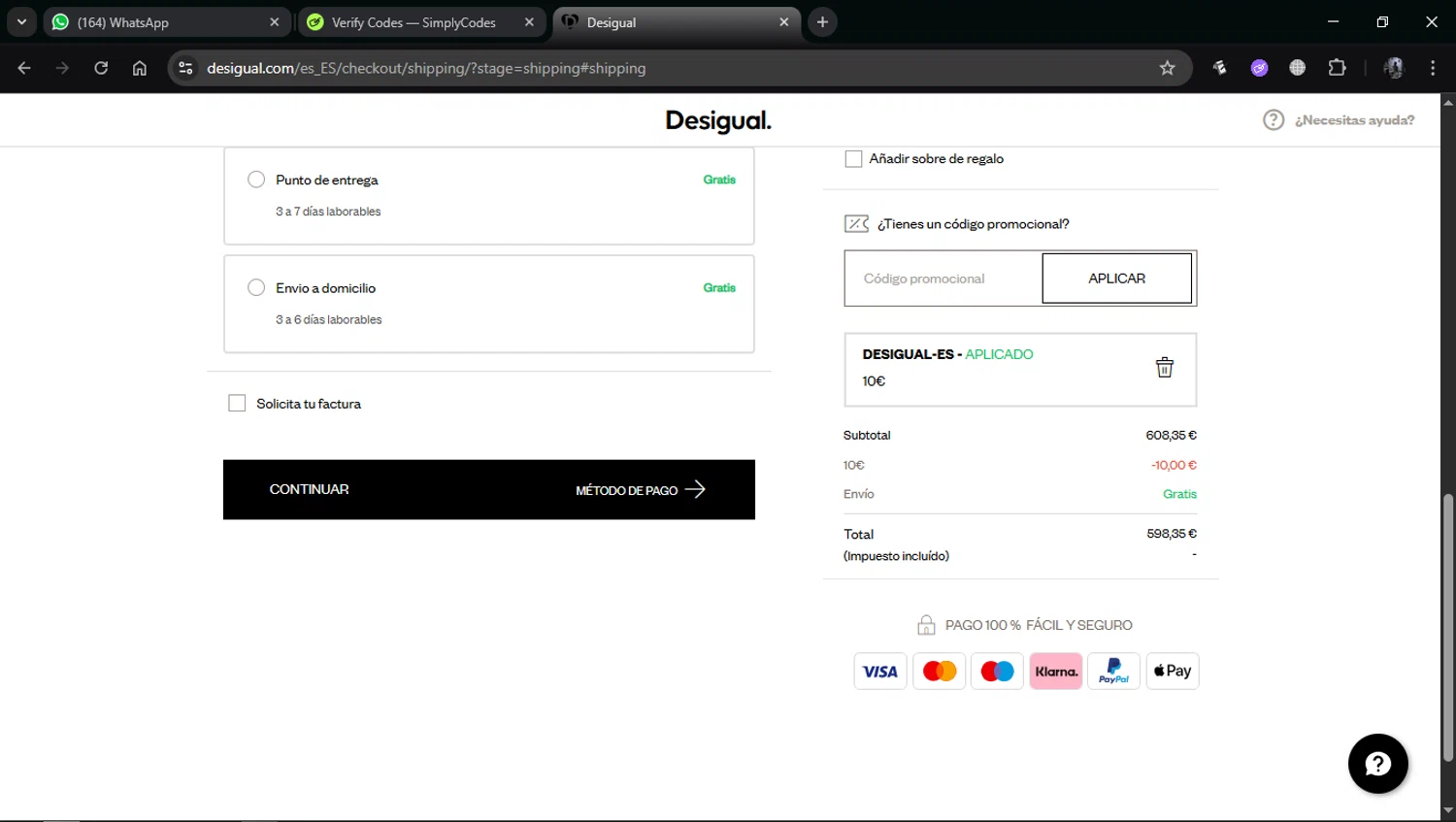This screenshot has width=1456, height=822.
Task: Click the Desigual logo in the header
Action: pos(718,120)
